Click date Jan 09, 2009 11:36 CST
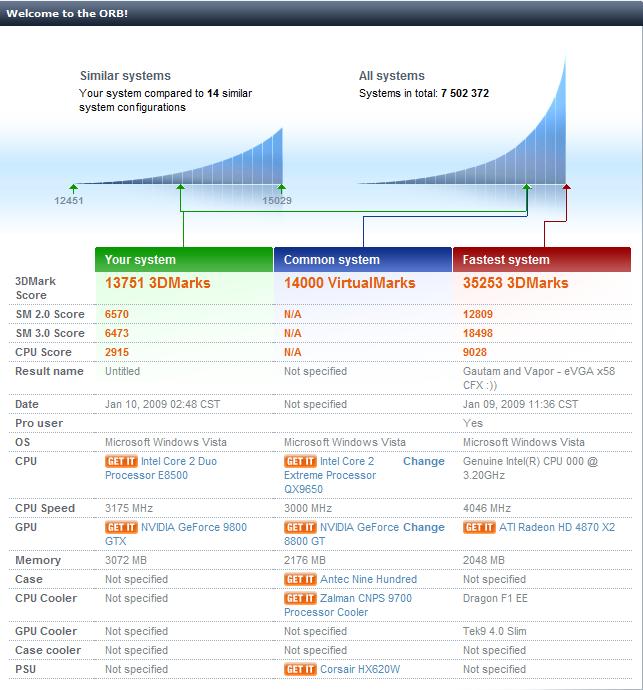This screenshot has width=643, height=690. pyautogui.click(x=520, y=404)
